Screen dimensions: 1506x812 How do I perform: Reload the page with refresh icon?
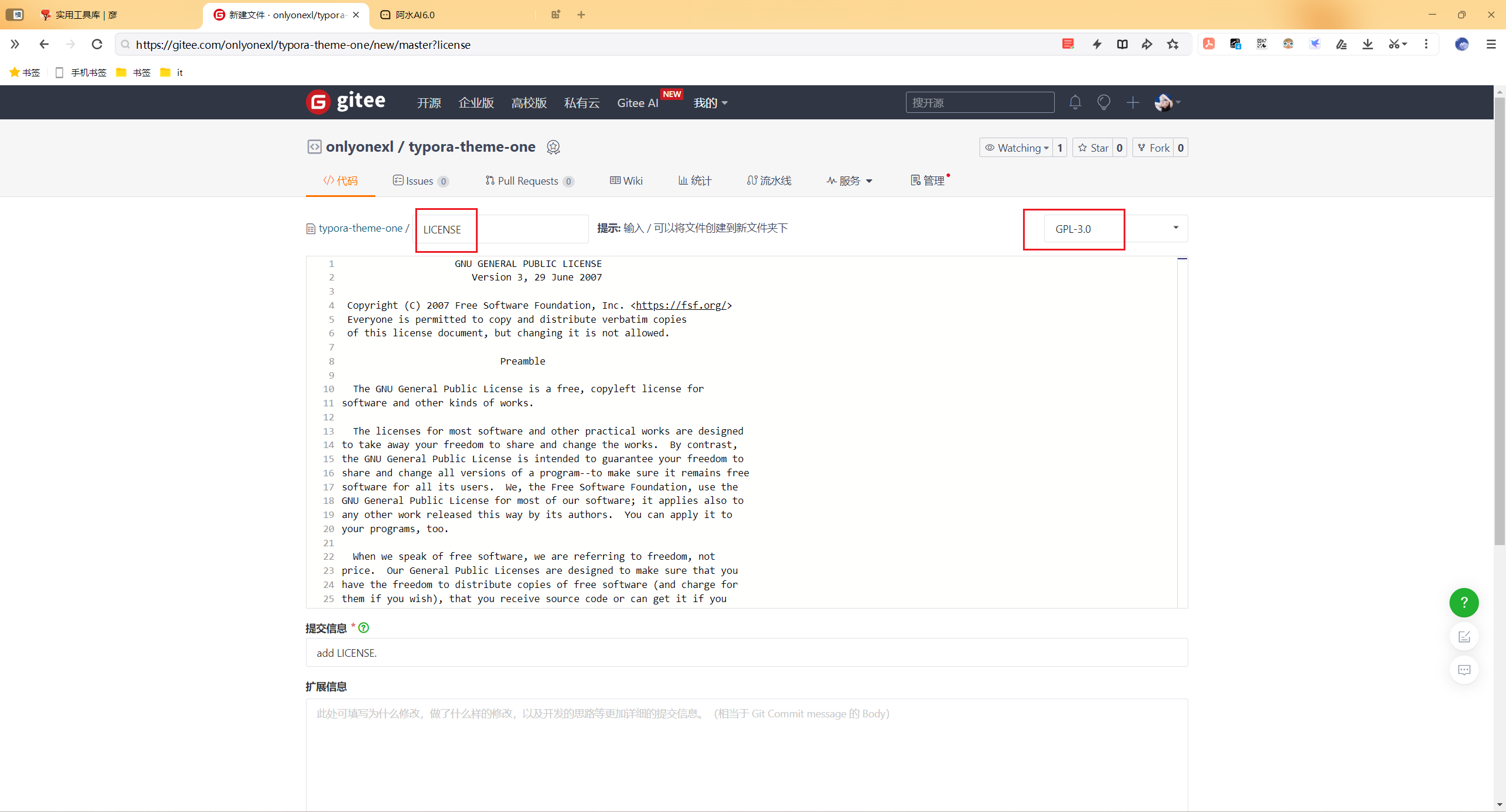coord(97,44)
